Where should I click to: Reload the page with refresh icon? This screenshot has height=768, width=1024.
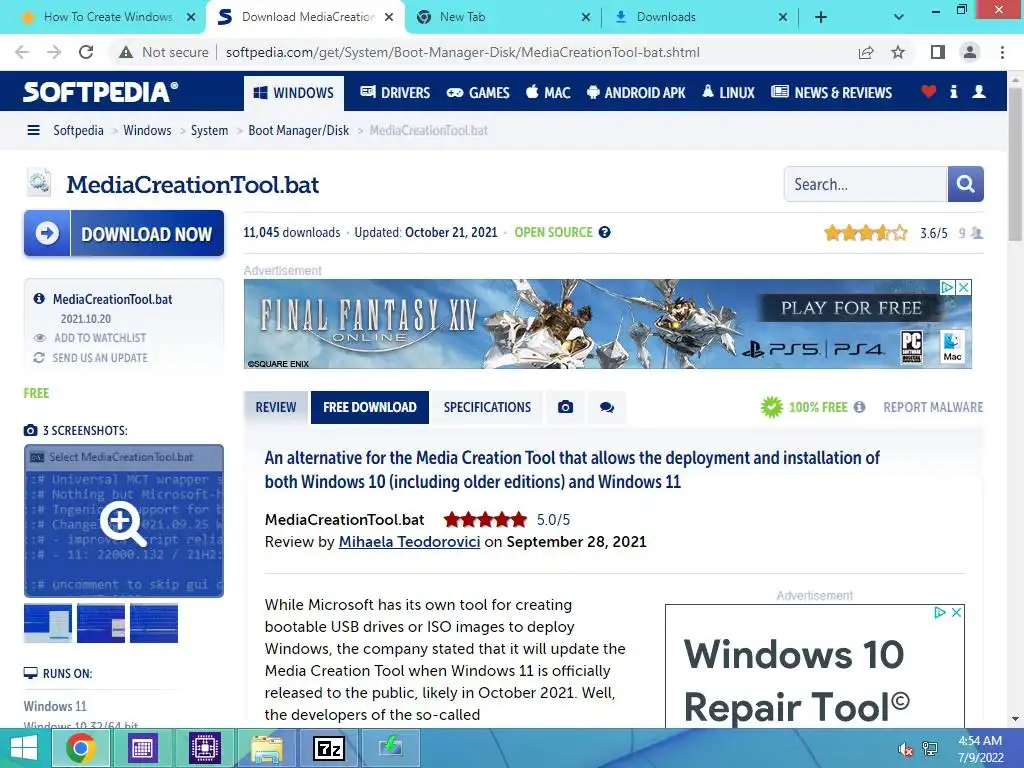86,52
